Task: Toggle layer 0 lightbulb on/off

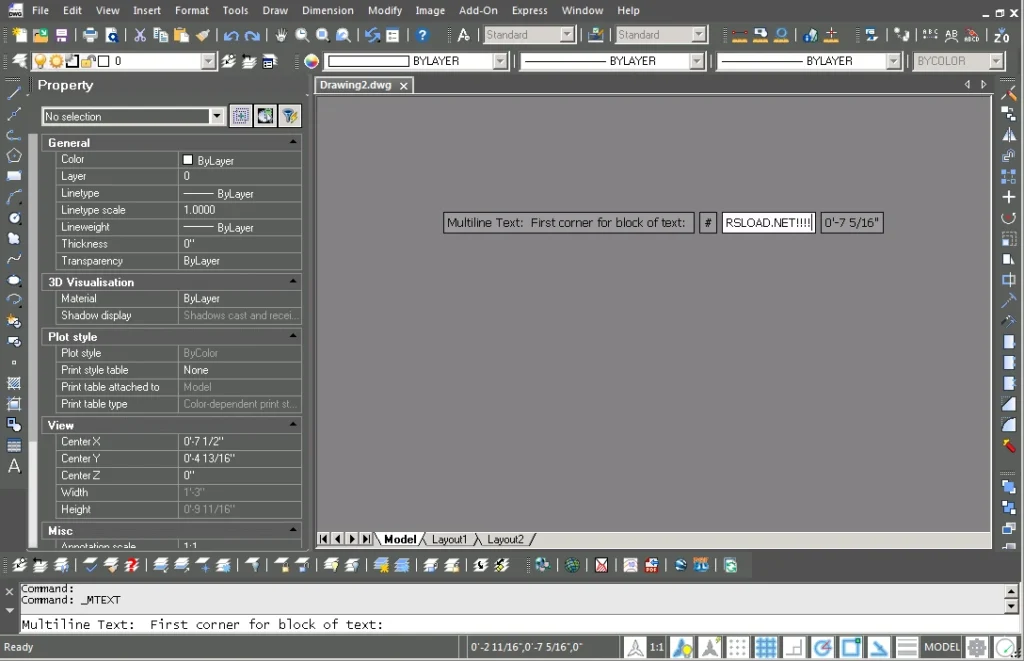Action: [40, 61]
